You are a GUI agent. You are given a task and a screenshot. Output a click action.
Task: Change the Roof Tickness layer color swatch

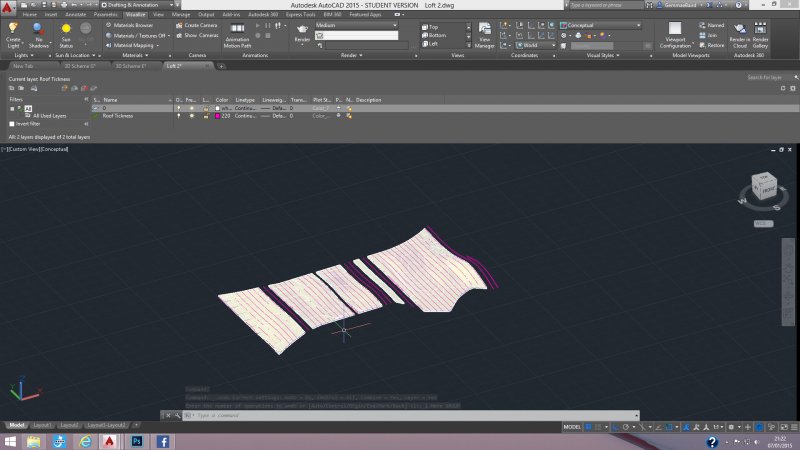tap(216, 116)
